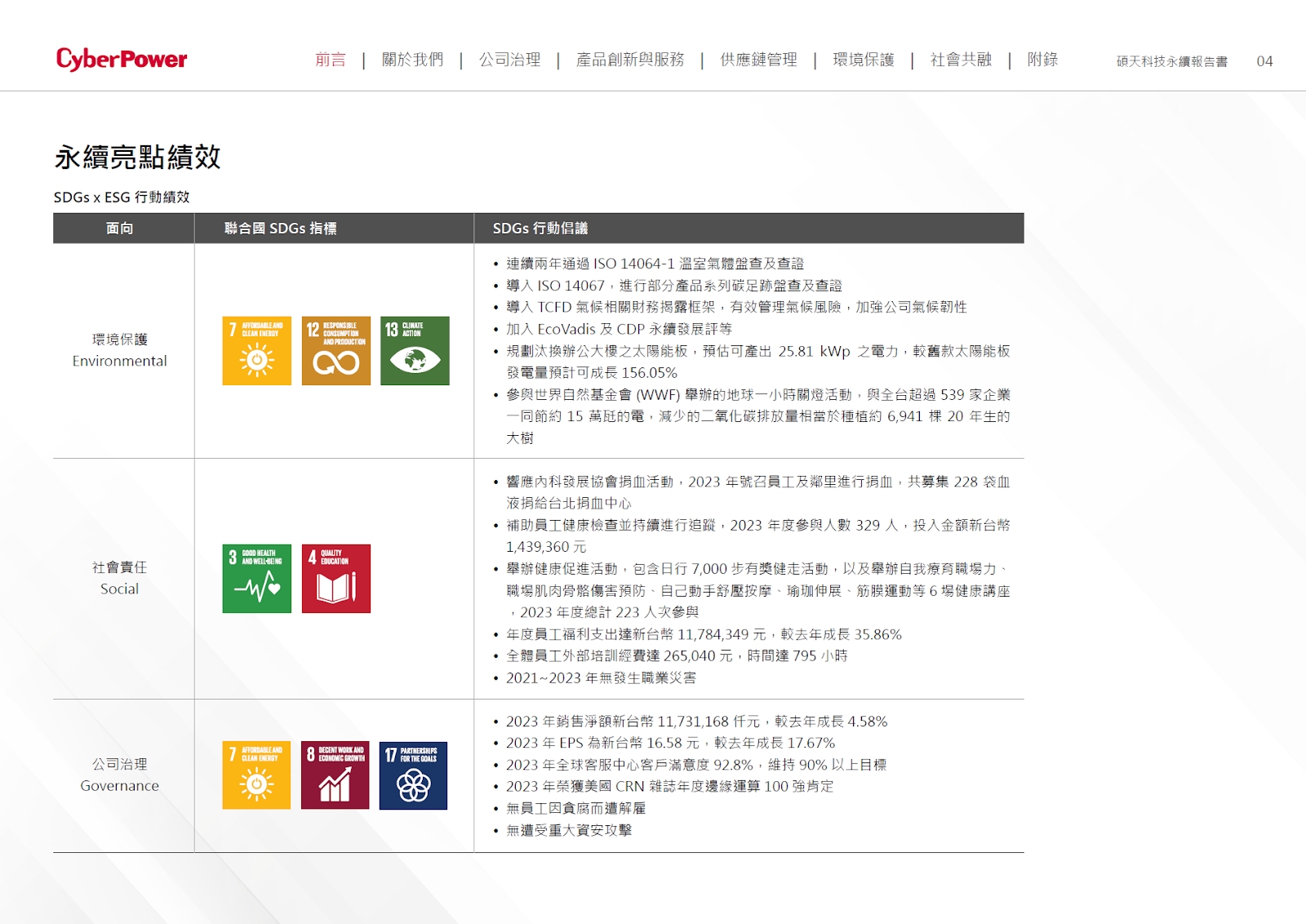Open the 前言 navigation tab
This screenshot has width=1306, height=924.
331,60
